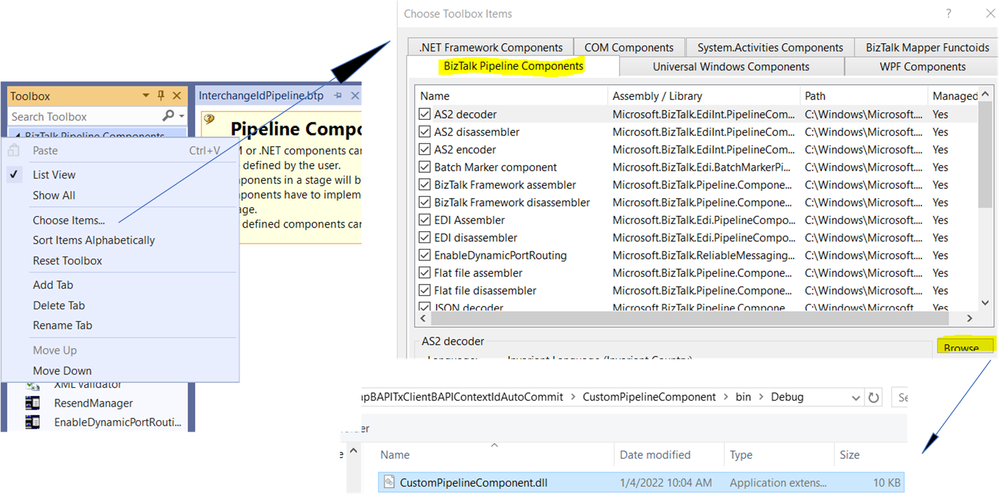Click Move Down in context menu
999x494 pixels.
(62, 370)
